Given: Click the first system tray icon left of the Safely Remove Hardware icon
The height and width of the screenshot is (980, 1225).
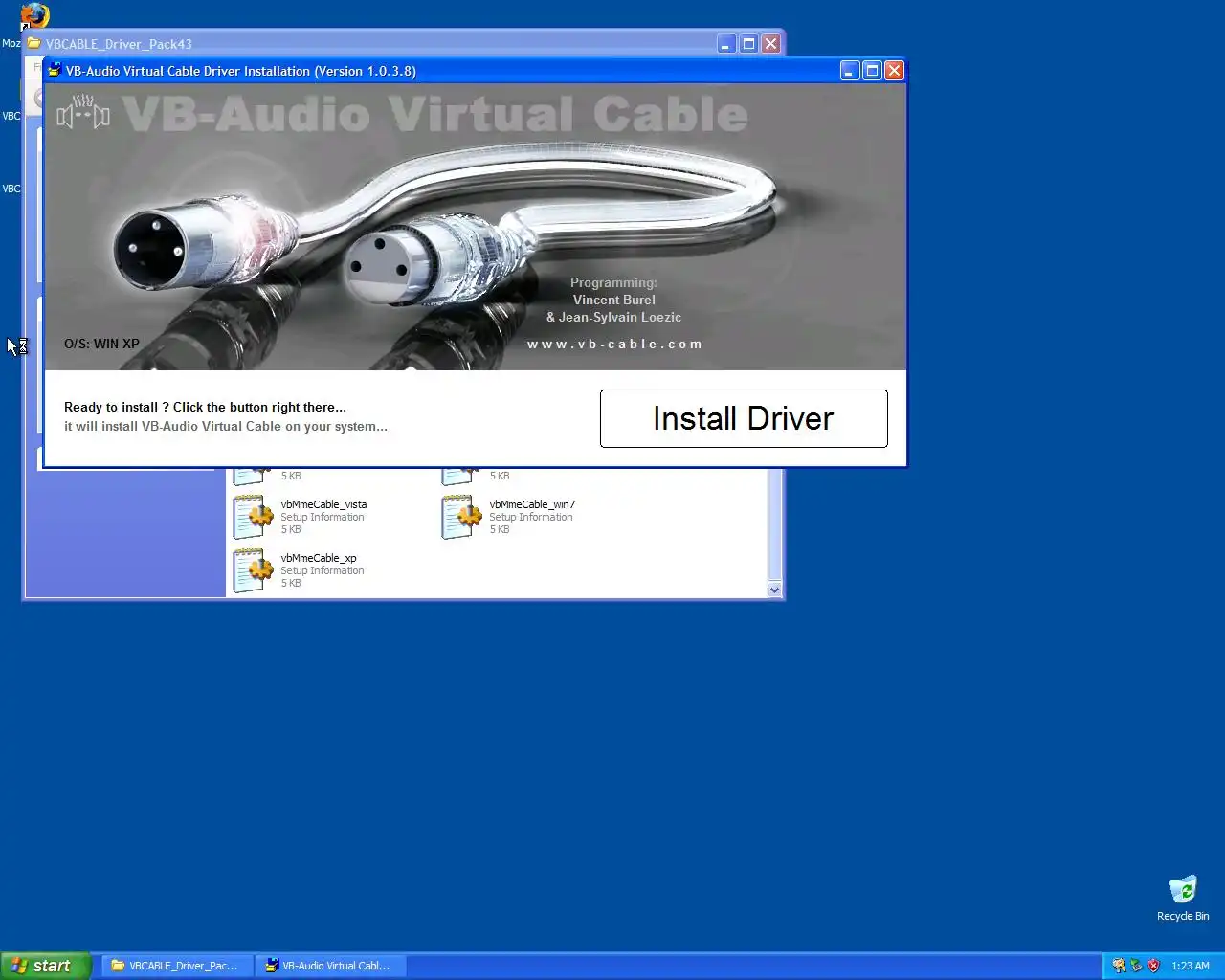Looking at the screenshot, I should 1119,966.
